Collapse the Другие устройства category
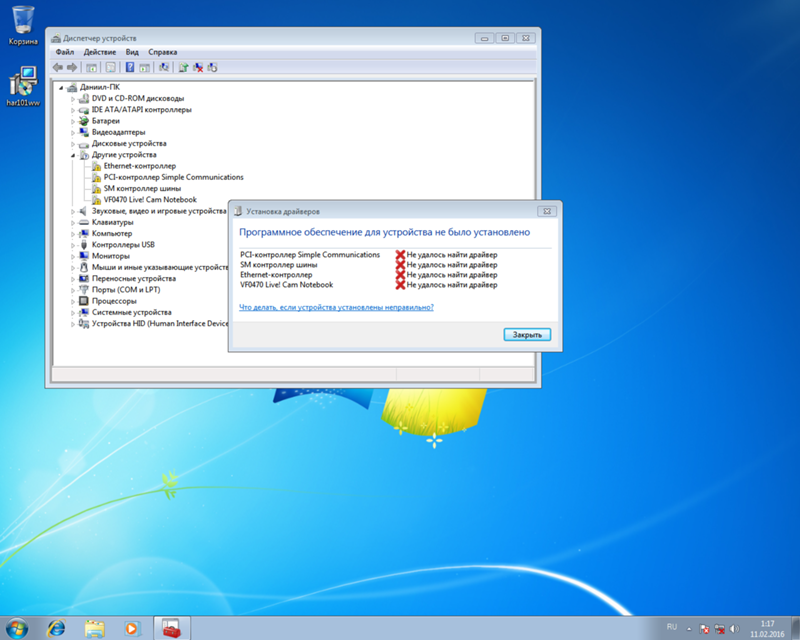Screen dimensions: 800x640 (74, 156)
